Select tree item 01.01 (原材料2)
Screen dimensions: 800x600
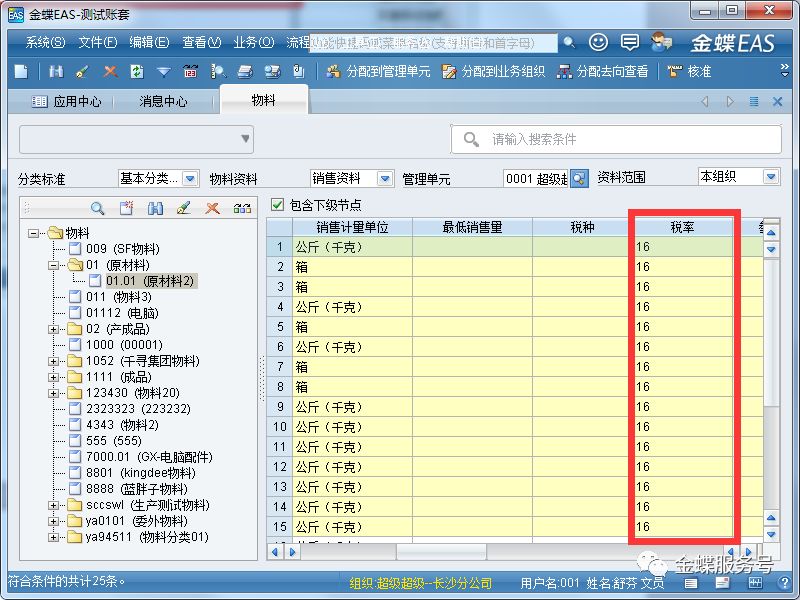click(x=150, y=281)
